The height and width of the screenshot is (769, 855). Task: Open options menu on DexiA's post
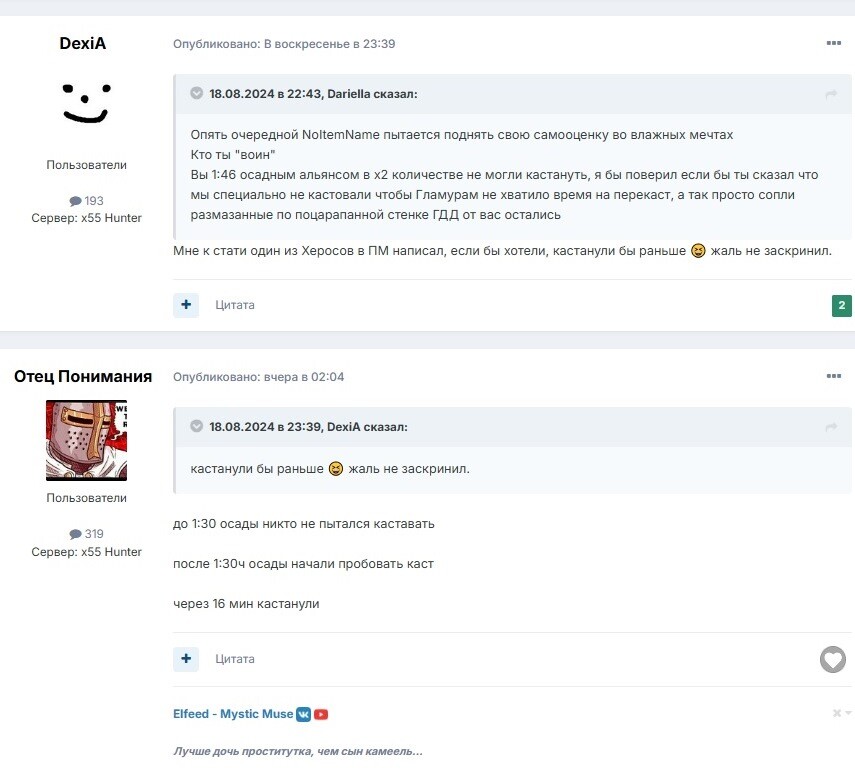(833, 43)
